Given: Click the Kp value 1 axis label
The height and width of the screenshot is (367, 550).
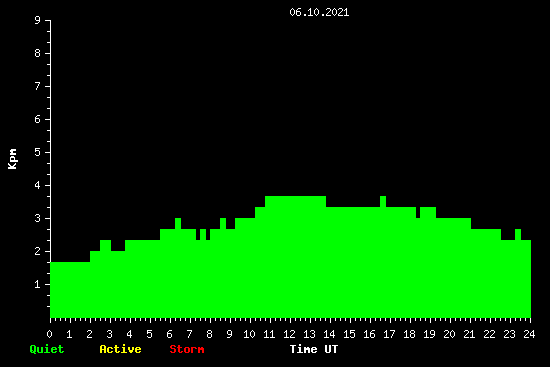Looking at the screenshot, I should pos(38,284).
